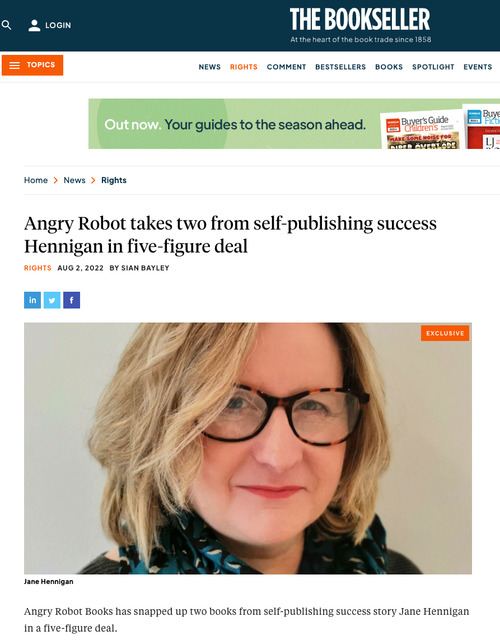Go to the Comment section
This screenshot has height=640, width=500.
pos(286,67)
